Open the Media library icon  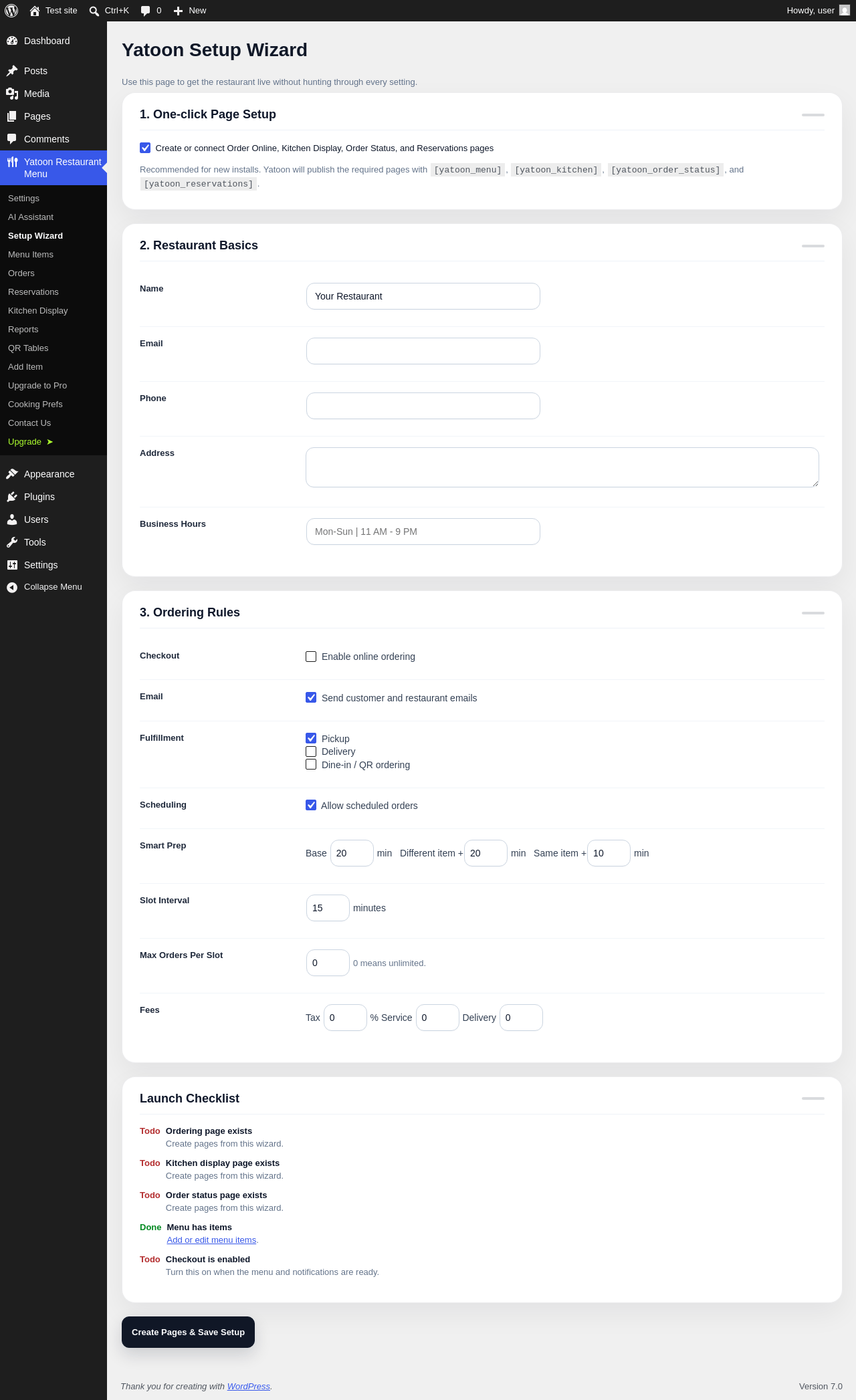12,94
